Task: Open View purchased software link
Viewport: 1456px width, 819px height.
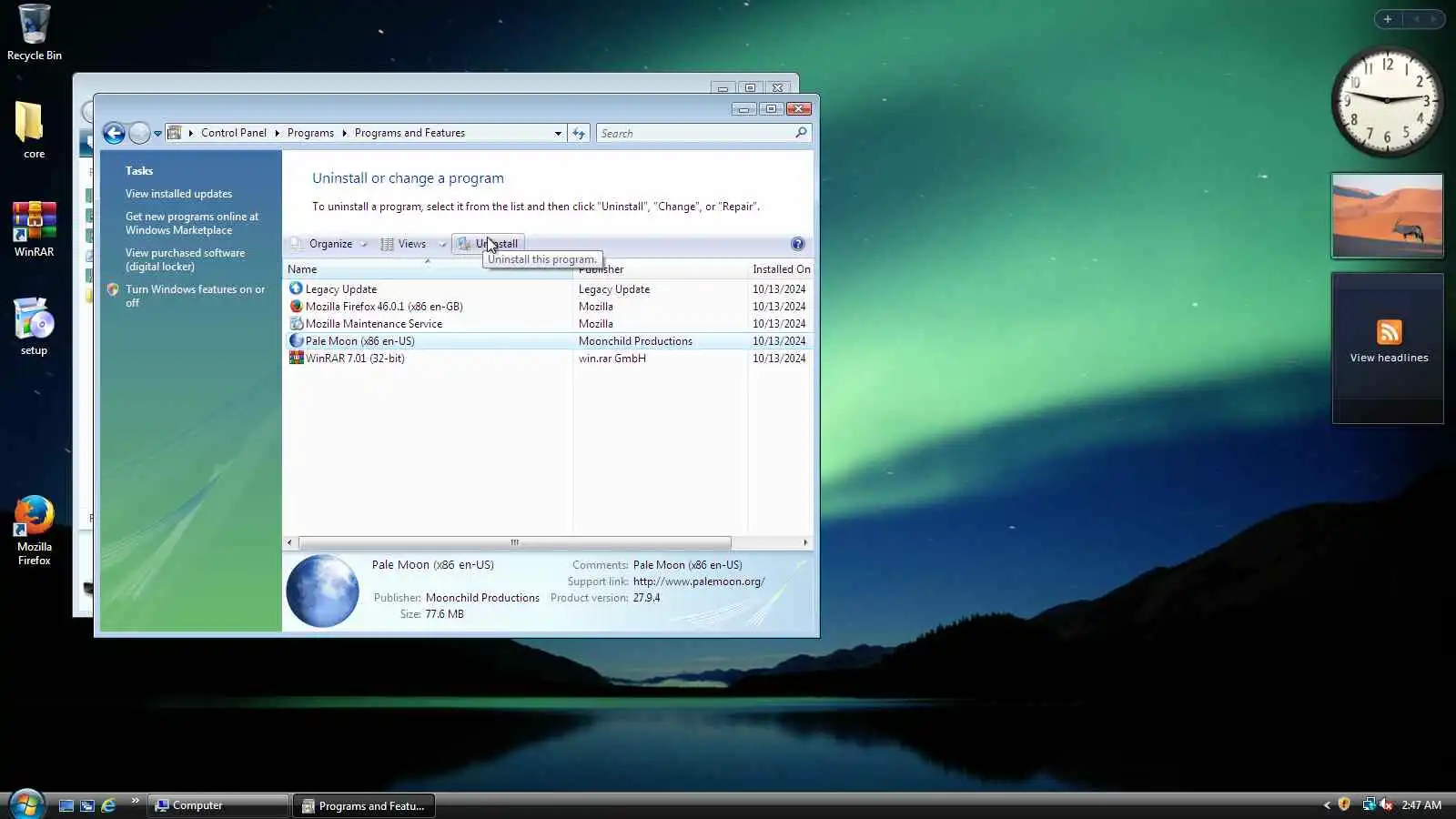Action: pyautogui.click(x=185, y=259)
